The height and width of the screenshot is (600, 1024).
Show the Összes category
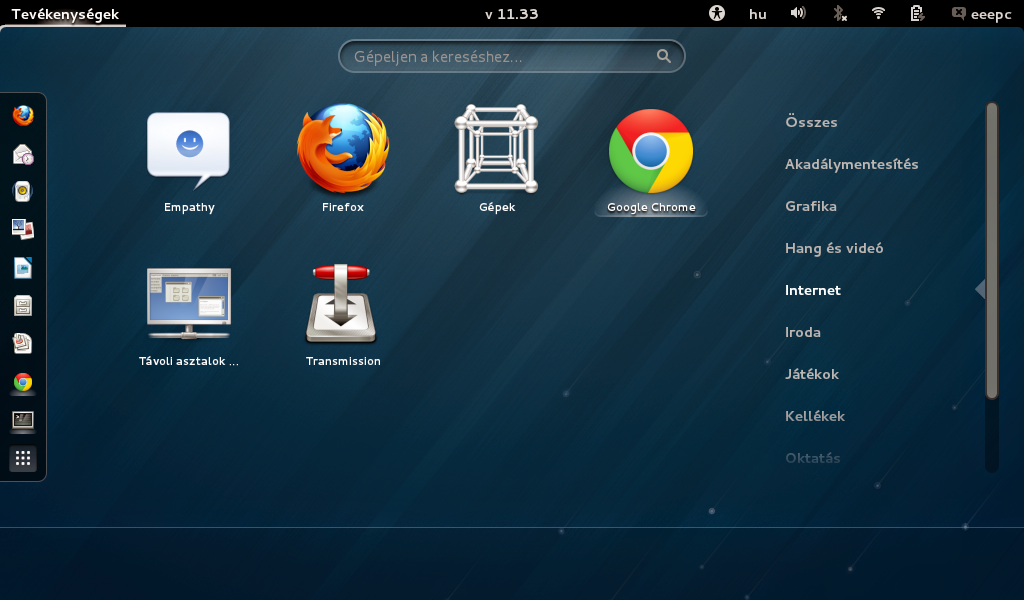point(811,122)
